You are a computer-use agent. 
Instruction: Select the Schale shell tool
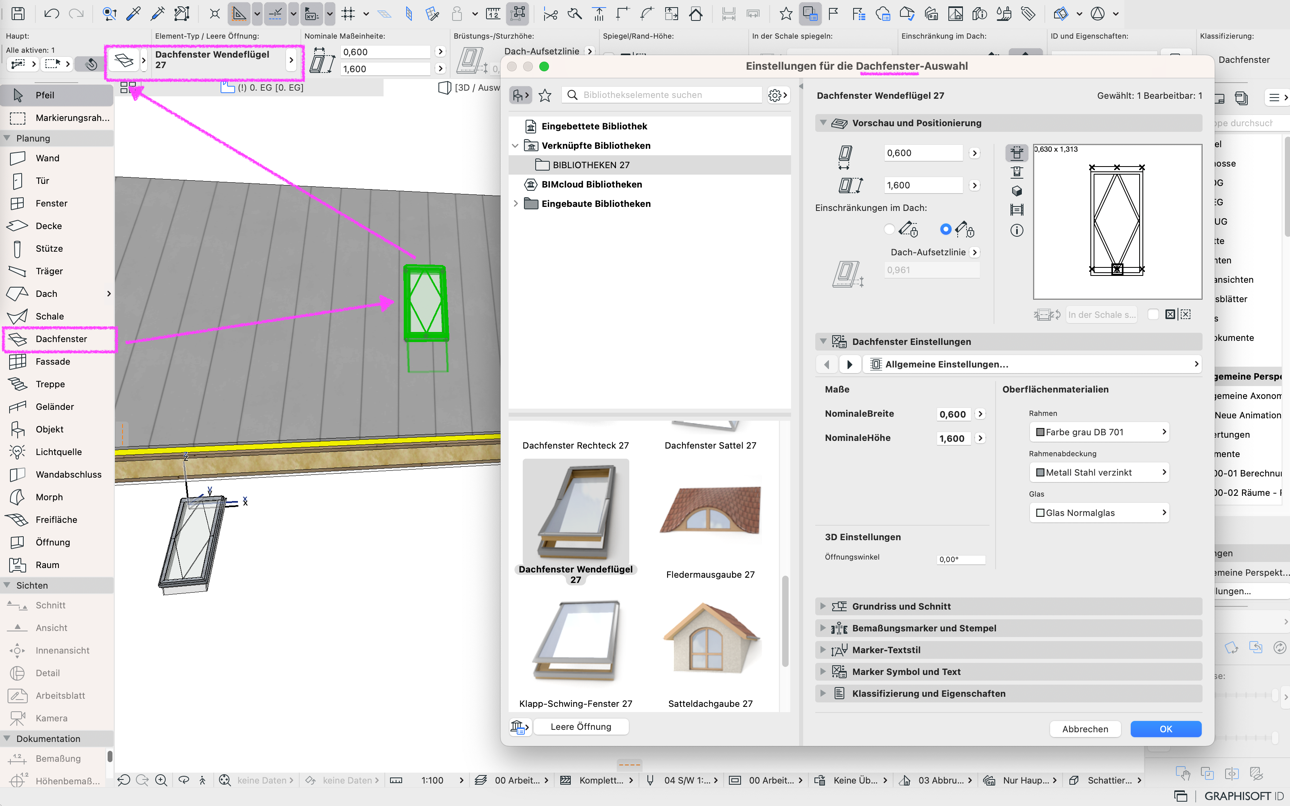pos(57,316)
